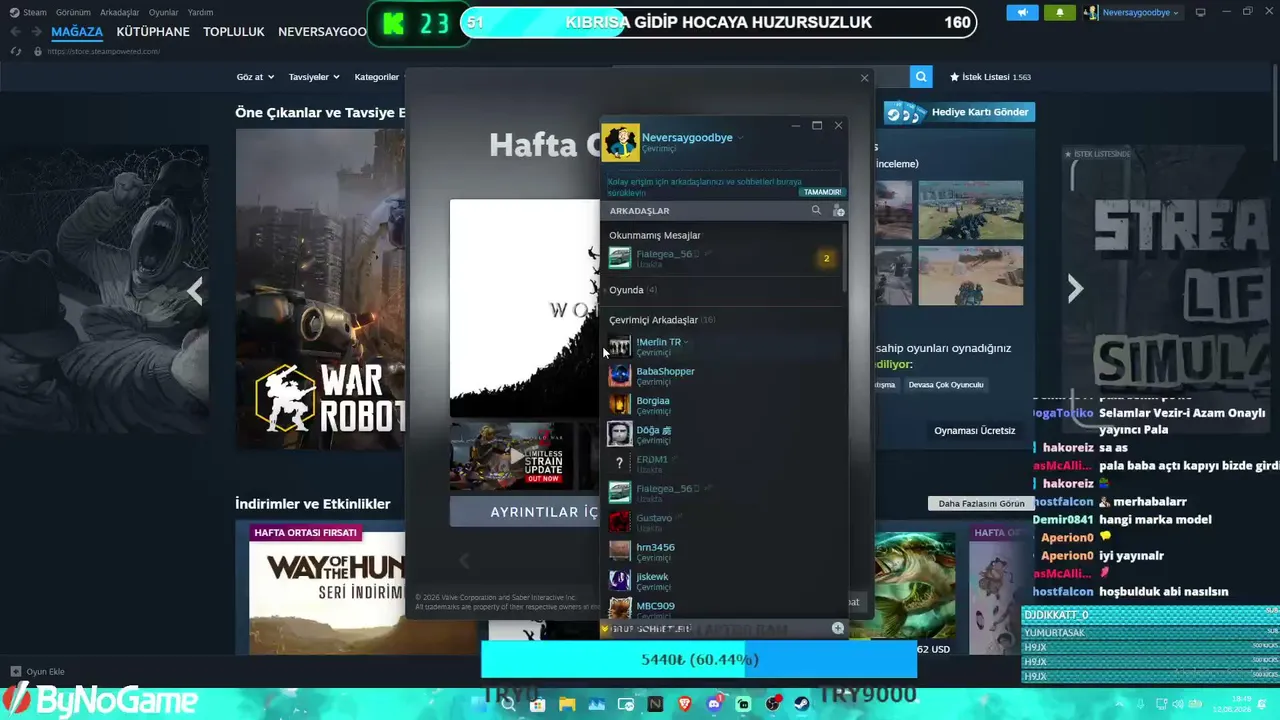Open status dropdown beside Neversaygoodbye in friends window
1280x720 pixels.
(740, 138)
